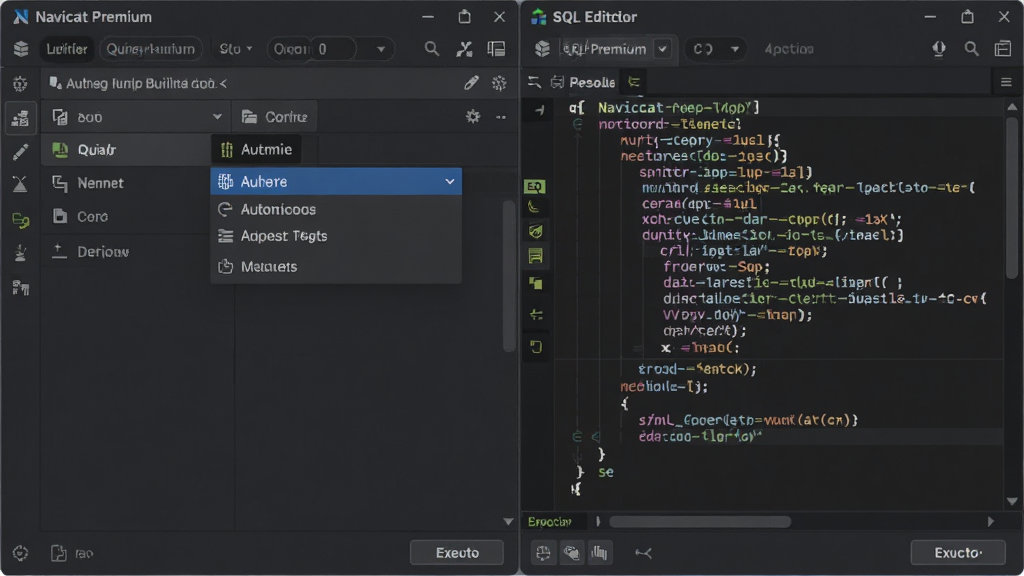Click the vertical scrollbar of the code editor
The image size is (1024, 576).
(1012, 196)
